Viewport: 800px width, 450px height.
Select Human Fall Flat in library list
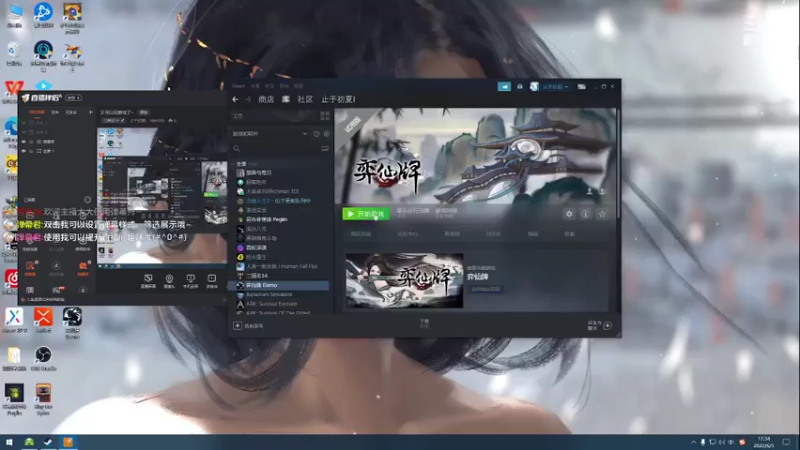[282, 266]
